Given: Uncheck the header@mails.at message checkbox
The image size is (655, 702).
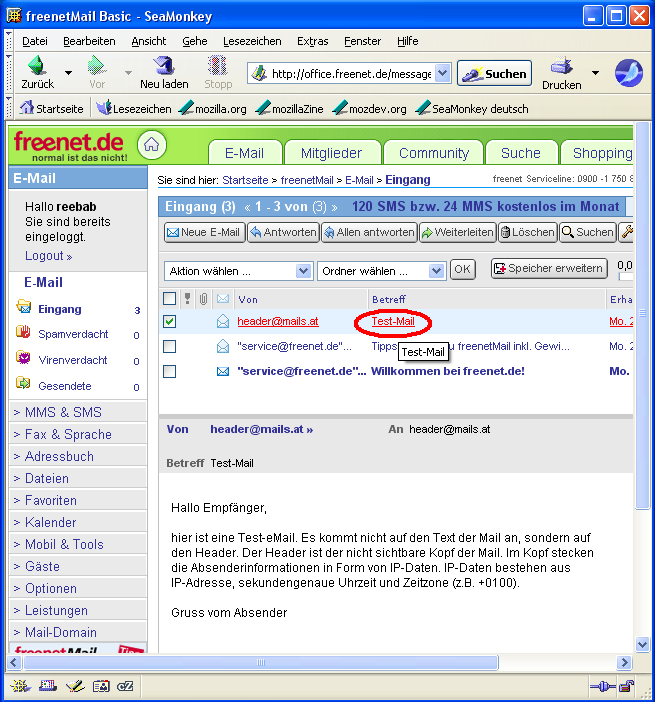Looking at the screenshot, I should [170, 321].
